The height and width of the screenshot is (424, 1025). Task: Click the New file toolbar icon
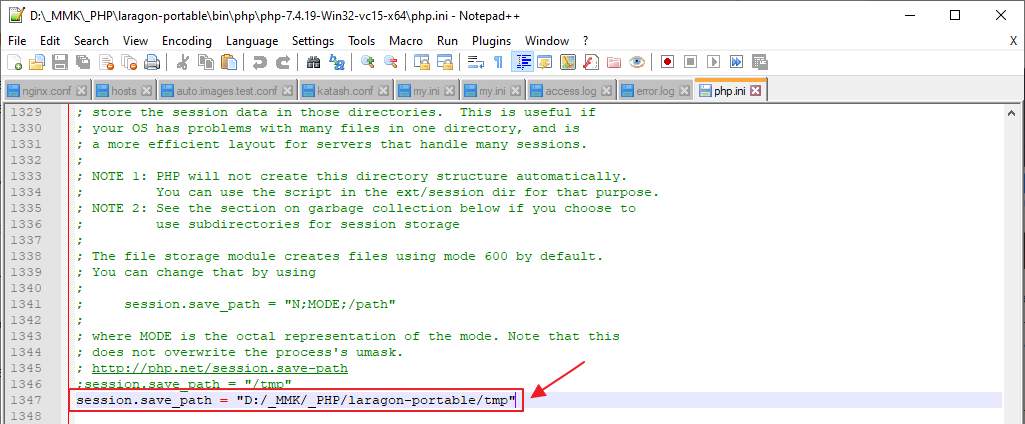coord(15,62)
